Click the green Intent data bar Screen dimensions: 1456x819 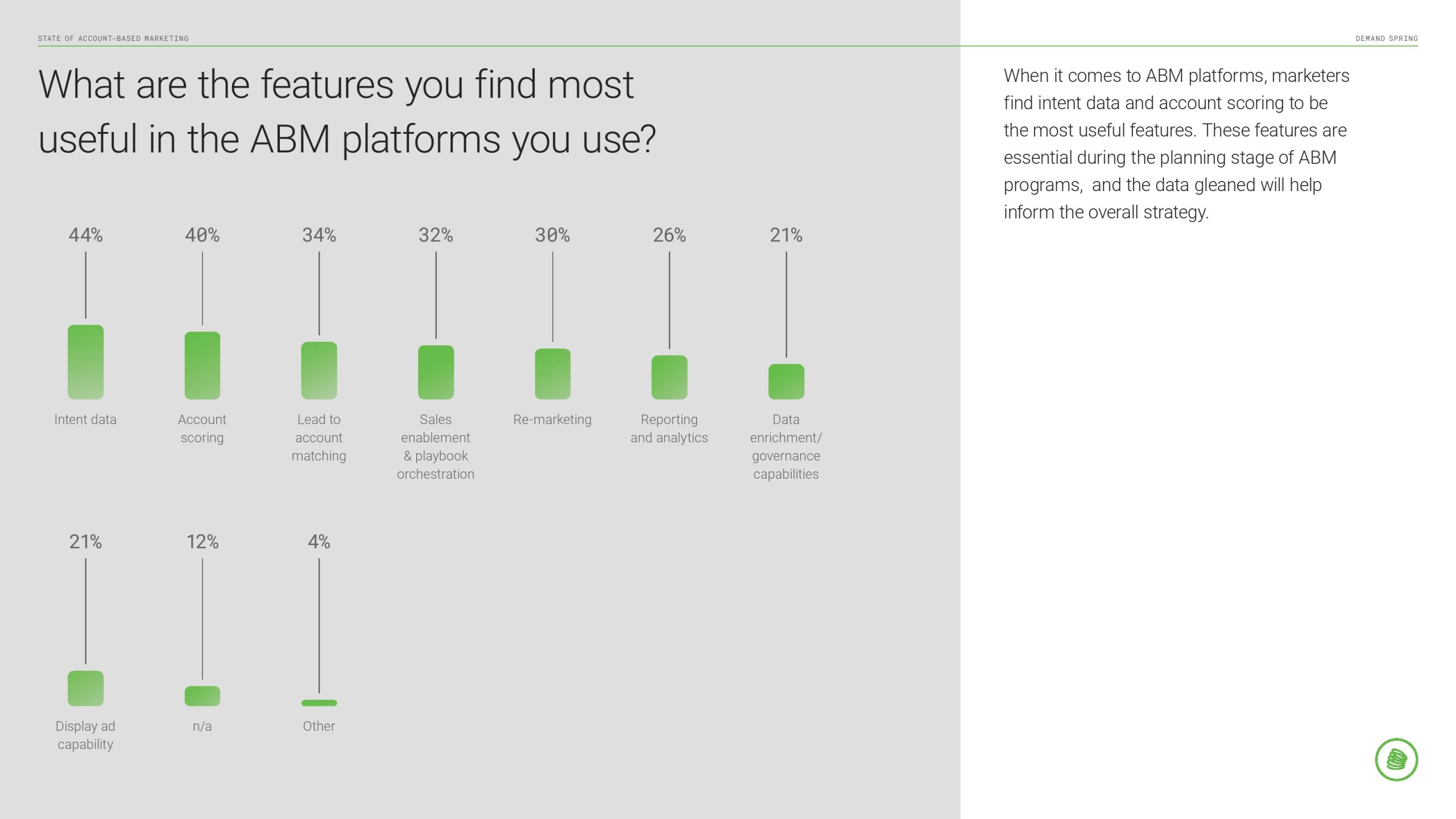pyautogui.click(x=85, y=362)
